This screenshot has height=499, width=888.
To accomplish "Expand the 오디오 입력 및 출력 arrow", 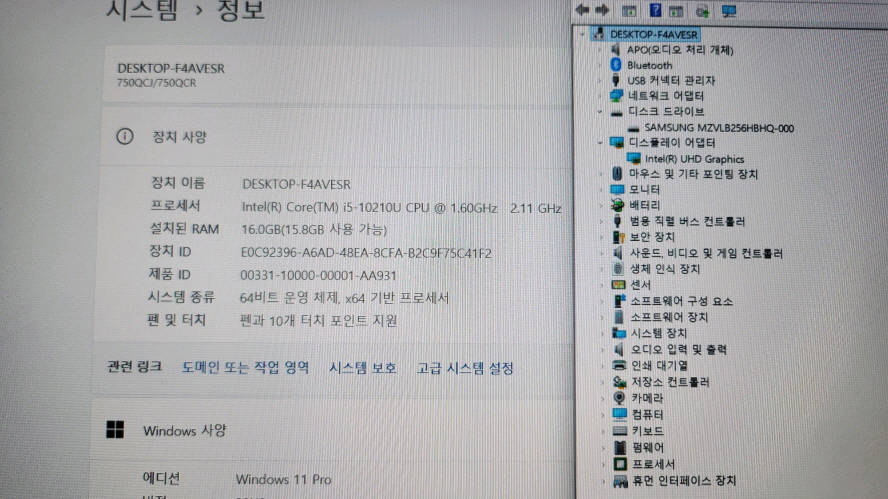I will [603, 349].
